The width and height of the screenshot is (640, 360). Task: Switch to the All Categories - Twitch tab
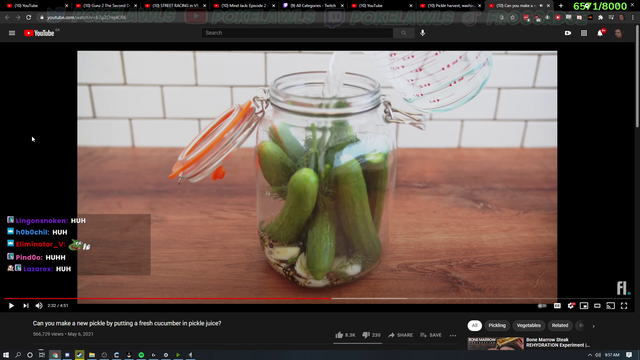pyautogui.click(x=313, y=6)
